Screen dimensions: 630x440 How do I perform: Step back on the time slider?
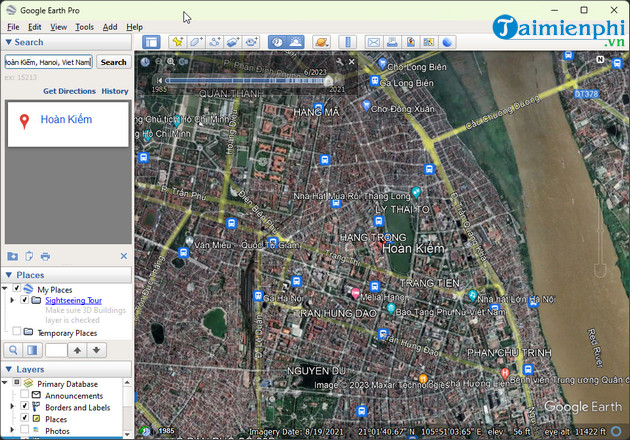(160, 81)
